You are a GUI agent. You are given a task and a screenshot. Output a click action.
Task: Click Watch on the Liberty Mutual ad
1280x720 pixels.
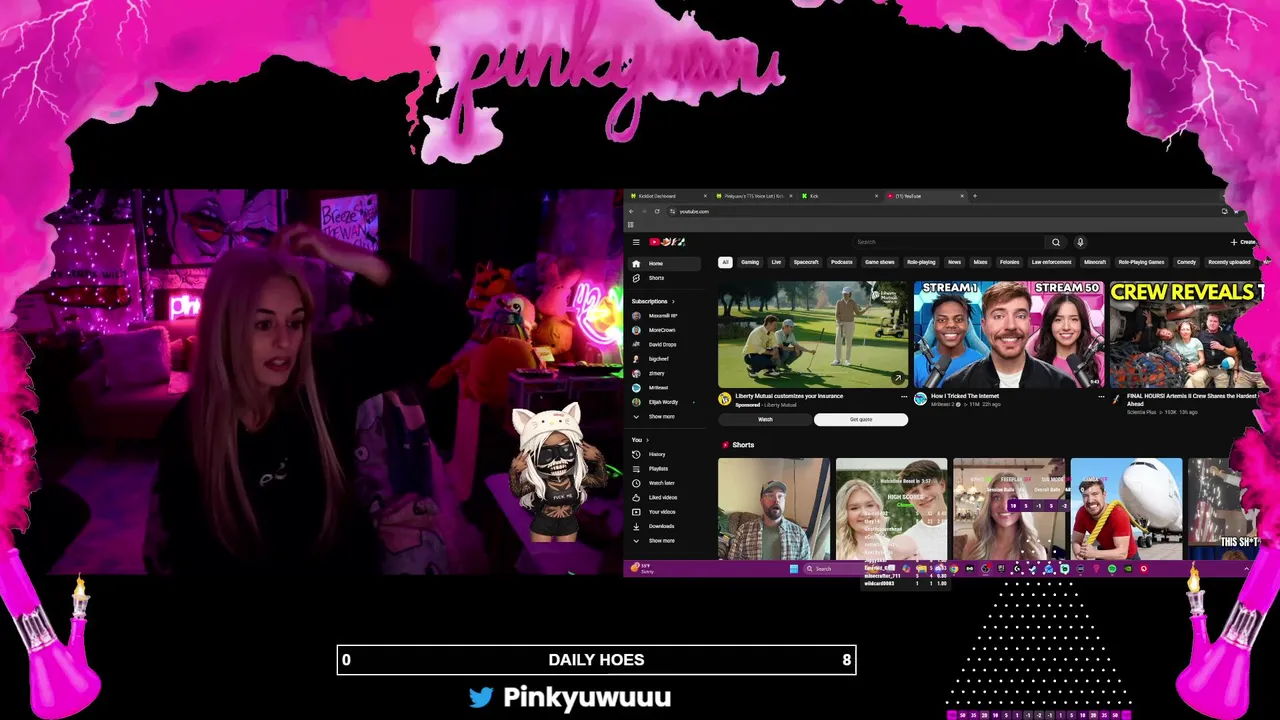click(x=765, y=420)
